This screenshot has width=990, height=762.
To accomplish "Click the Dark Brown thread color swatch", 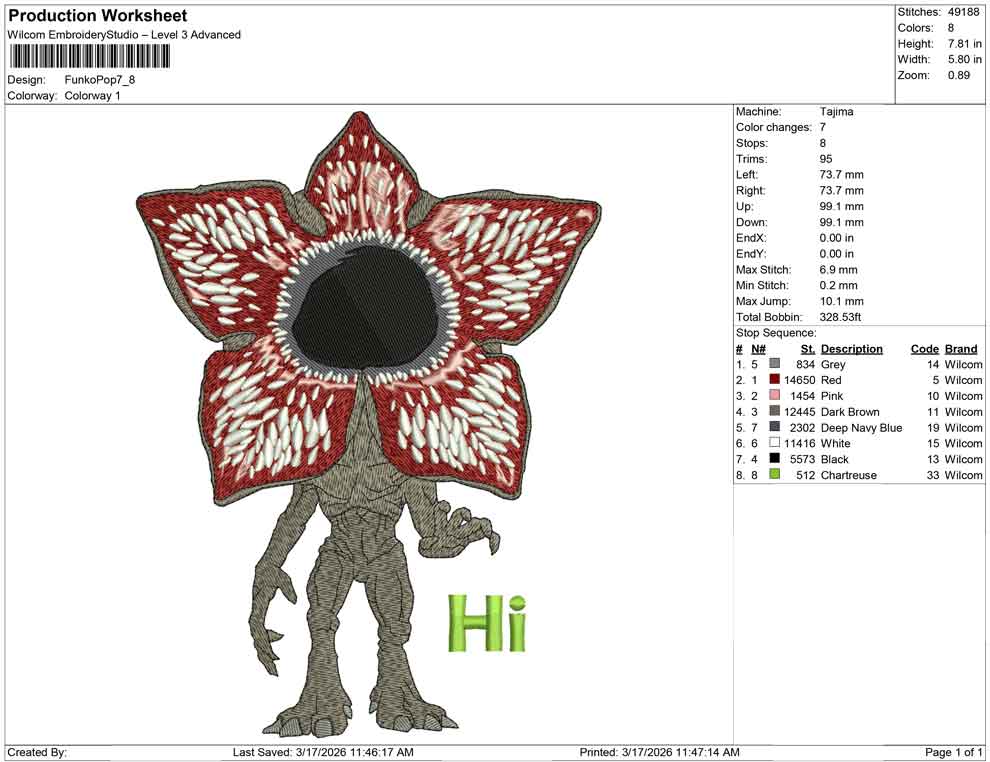I will click(775, 411).
